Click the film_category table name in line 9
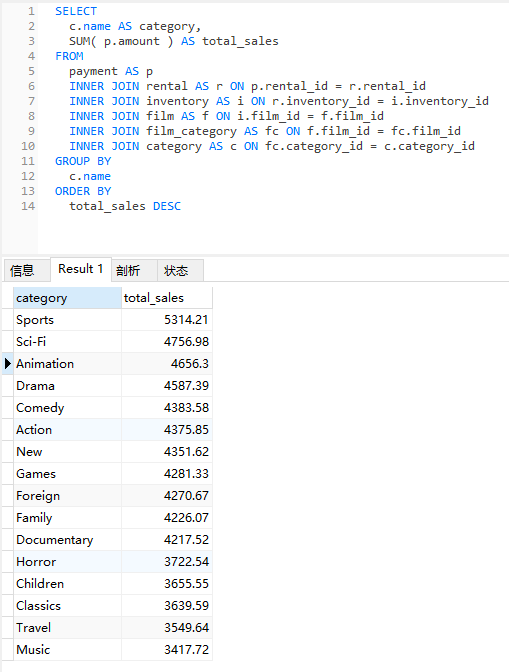The height and width of the screenshot is (672, 509). pyautogui.click(x=191, y=131)
